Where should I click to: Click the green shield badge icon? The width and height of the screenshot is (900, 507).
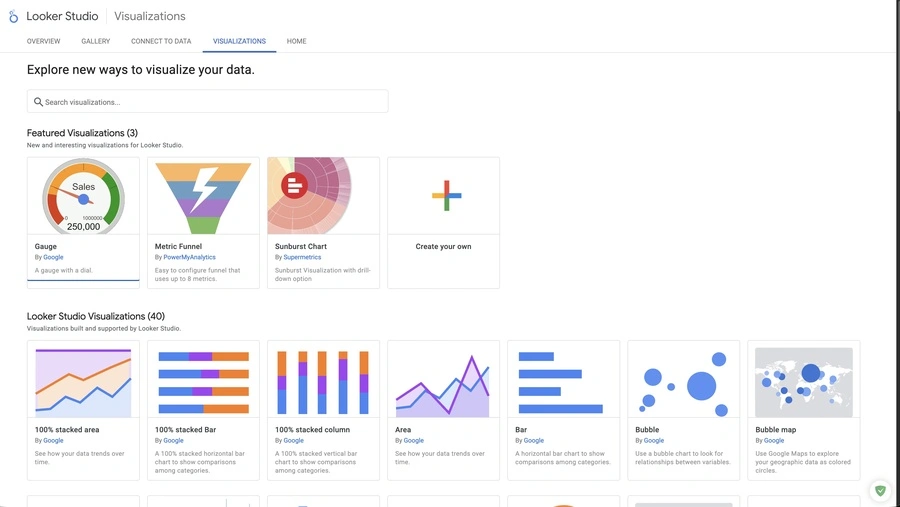880,491
